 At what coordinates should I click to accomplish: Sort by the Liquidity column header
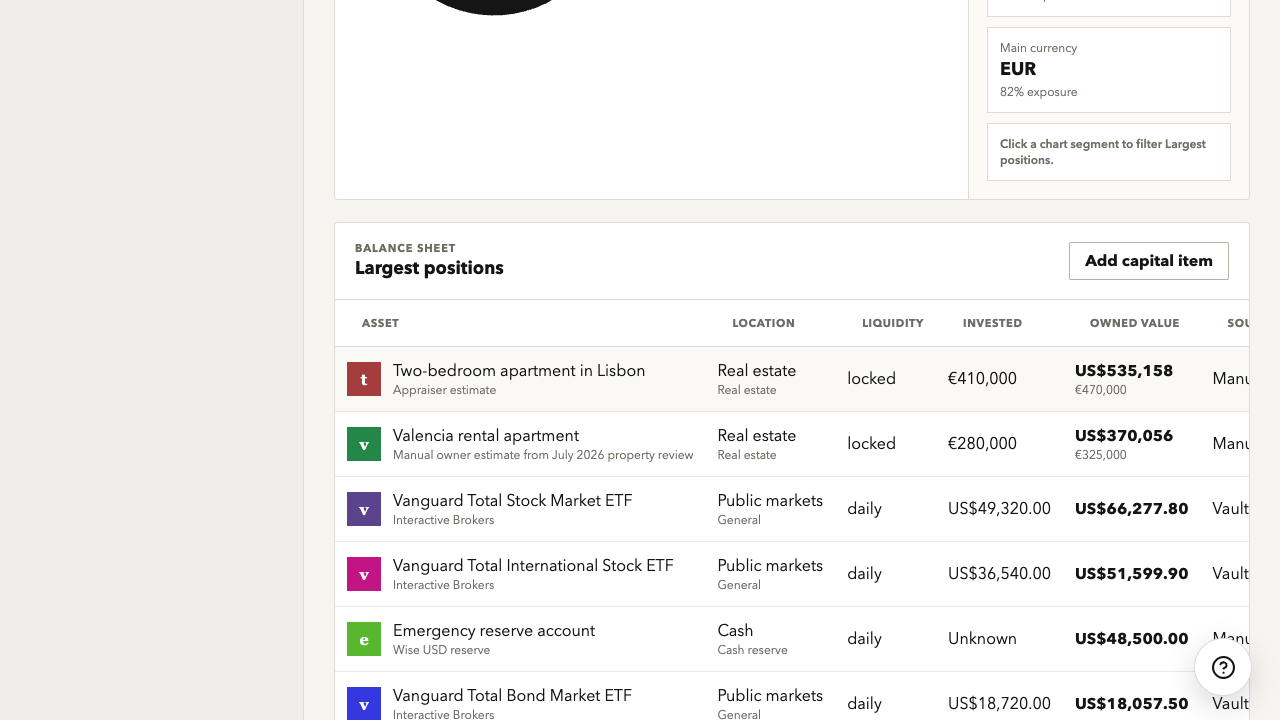tap(892, 323)
